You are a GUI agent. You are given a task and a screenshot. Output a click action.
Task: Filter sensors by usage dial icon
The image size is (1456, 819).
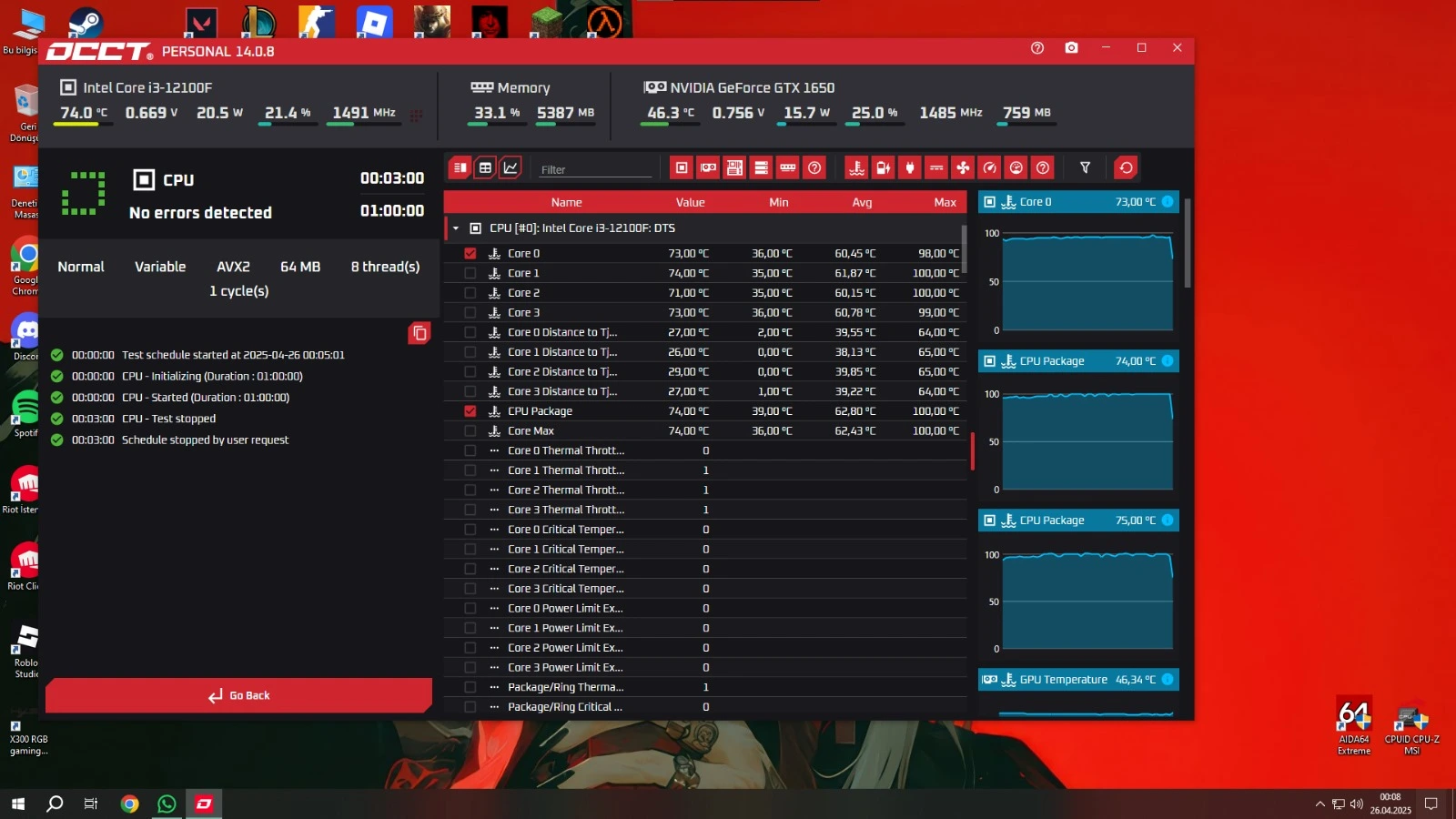1016,167
